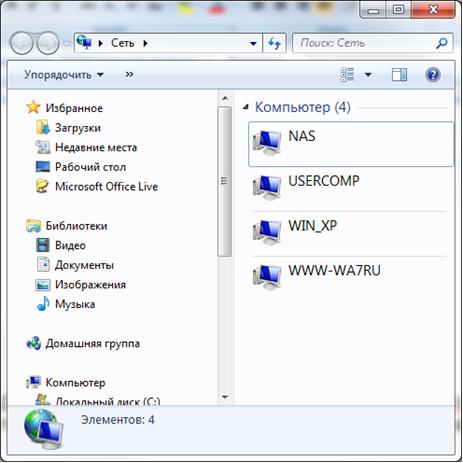Image resolution: width=463 pixels, height=463 pixels.
Task: Click the Видео library icon
Action: (43, 245)
